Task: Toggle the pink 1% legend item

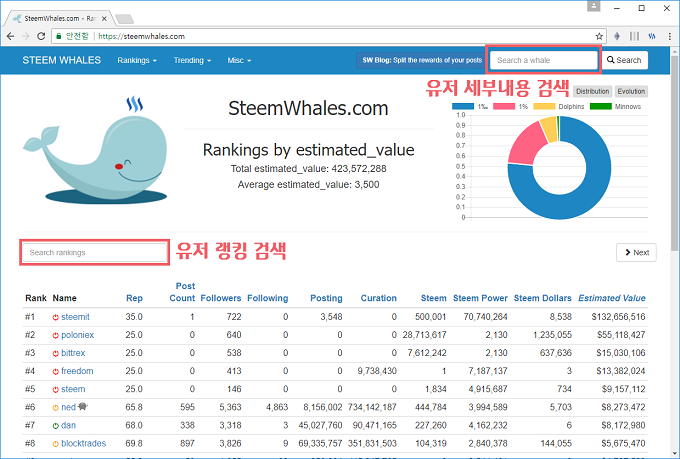Action: tap(510, 106)
